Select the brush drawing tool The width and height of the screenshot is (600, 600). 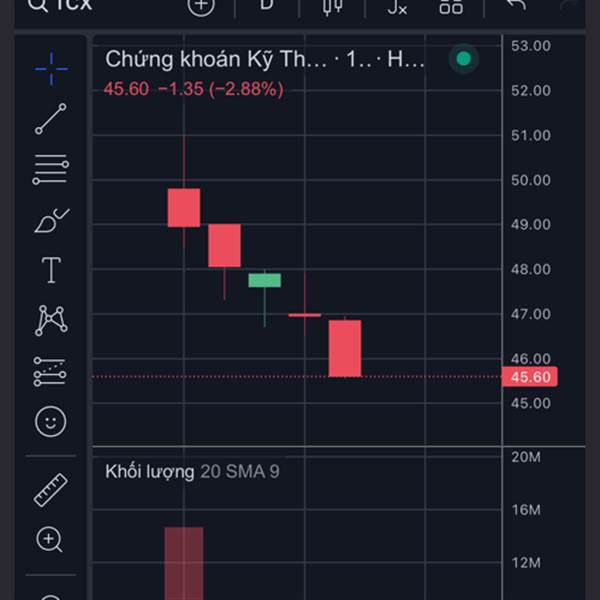[50, 220]
